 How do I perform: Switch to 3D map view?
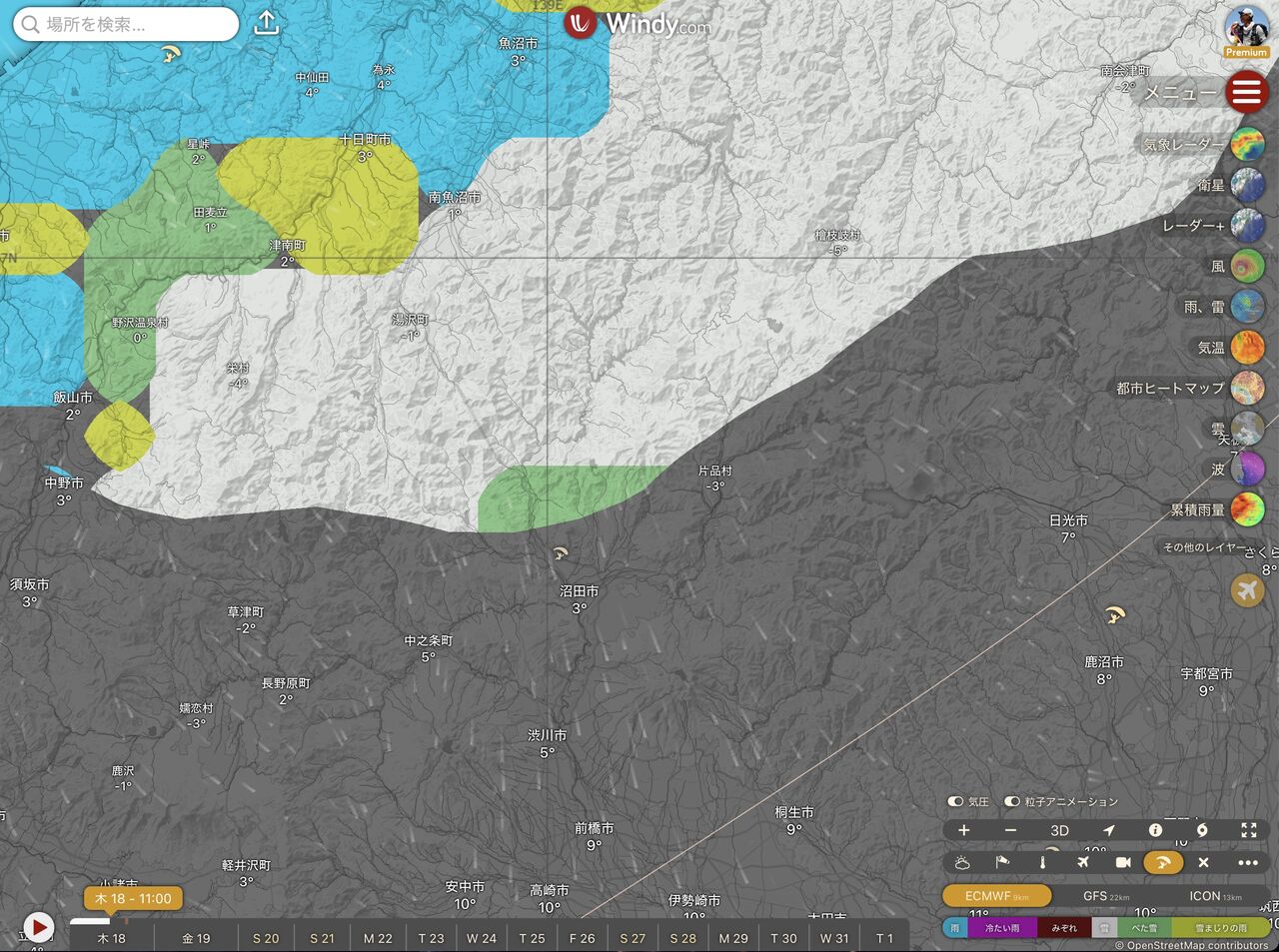[1059, 831]
